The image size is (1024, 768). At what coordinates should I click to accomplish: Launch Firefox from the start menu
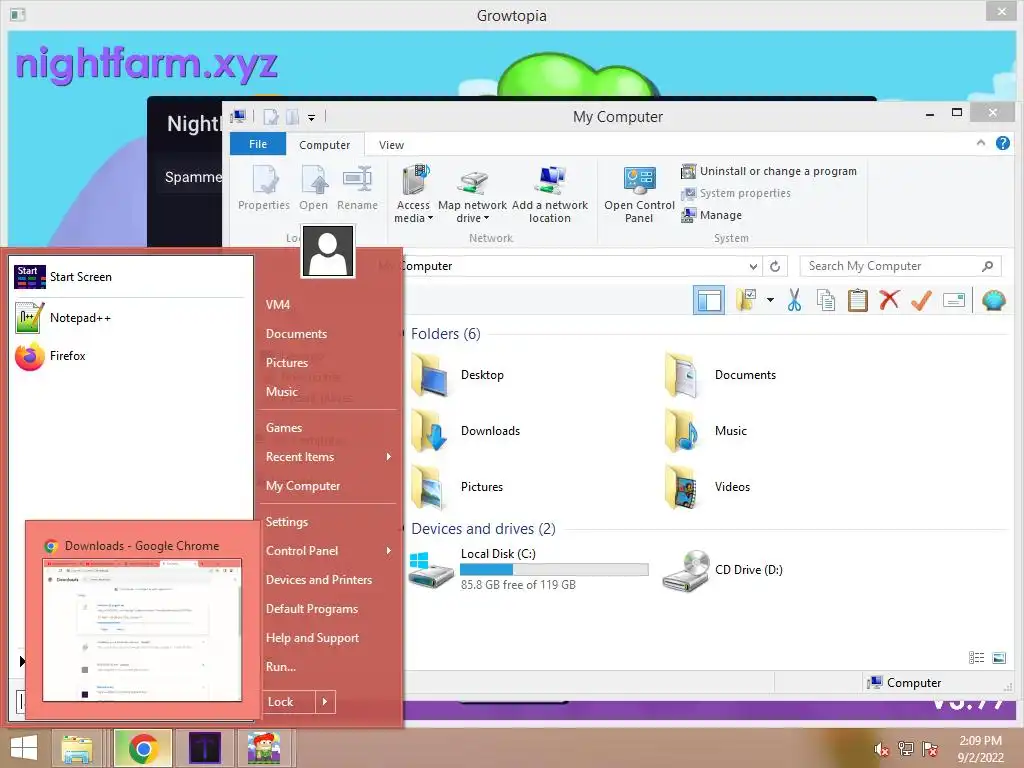[x=131, y=356]
